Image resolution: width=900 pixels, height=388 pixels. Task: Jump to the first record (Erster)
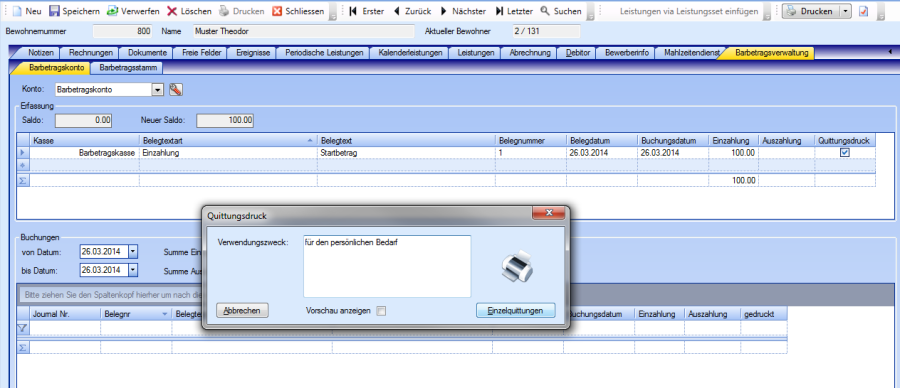[x=366, y=11]
